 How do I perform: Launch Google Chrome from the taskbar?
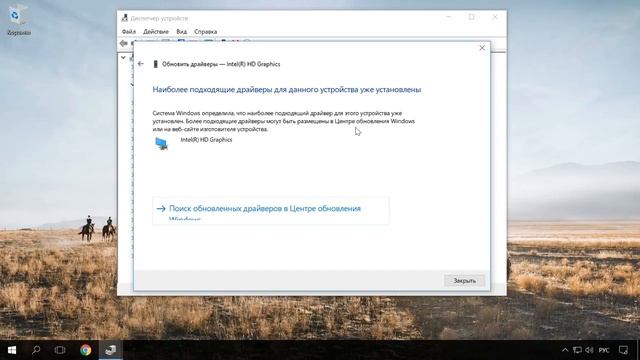(x=86, y=350)
